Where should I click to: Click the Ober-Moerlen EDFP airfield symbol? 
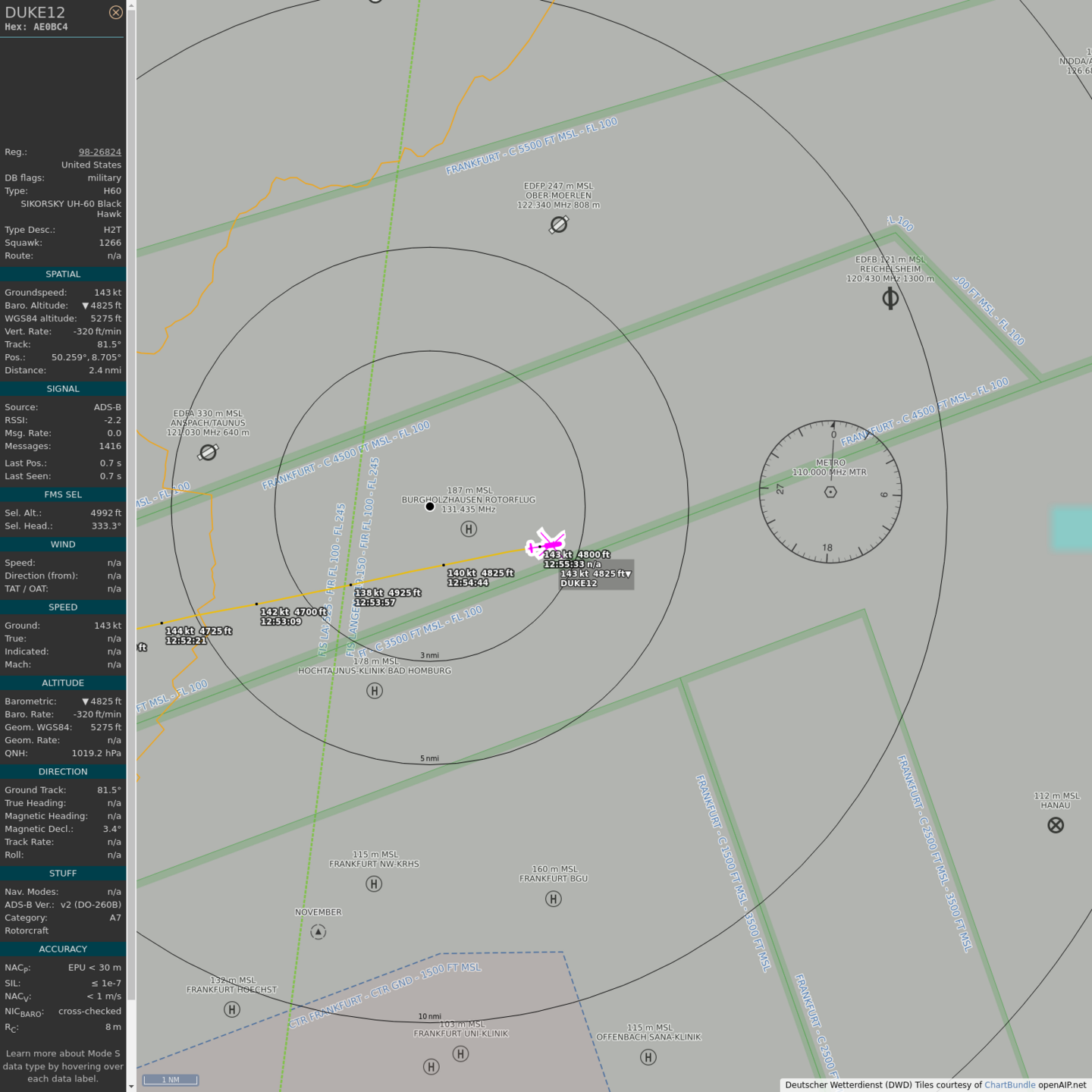(559, 224)
